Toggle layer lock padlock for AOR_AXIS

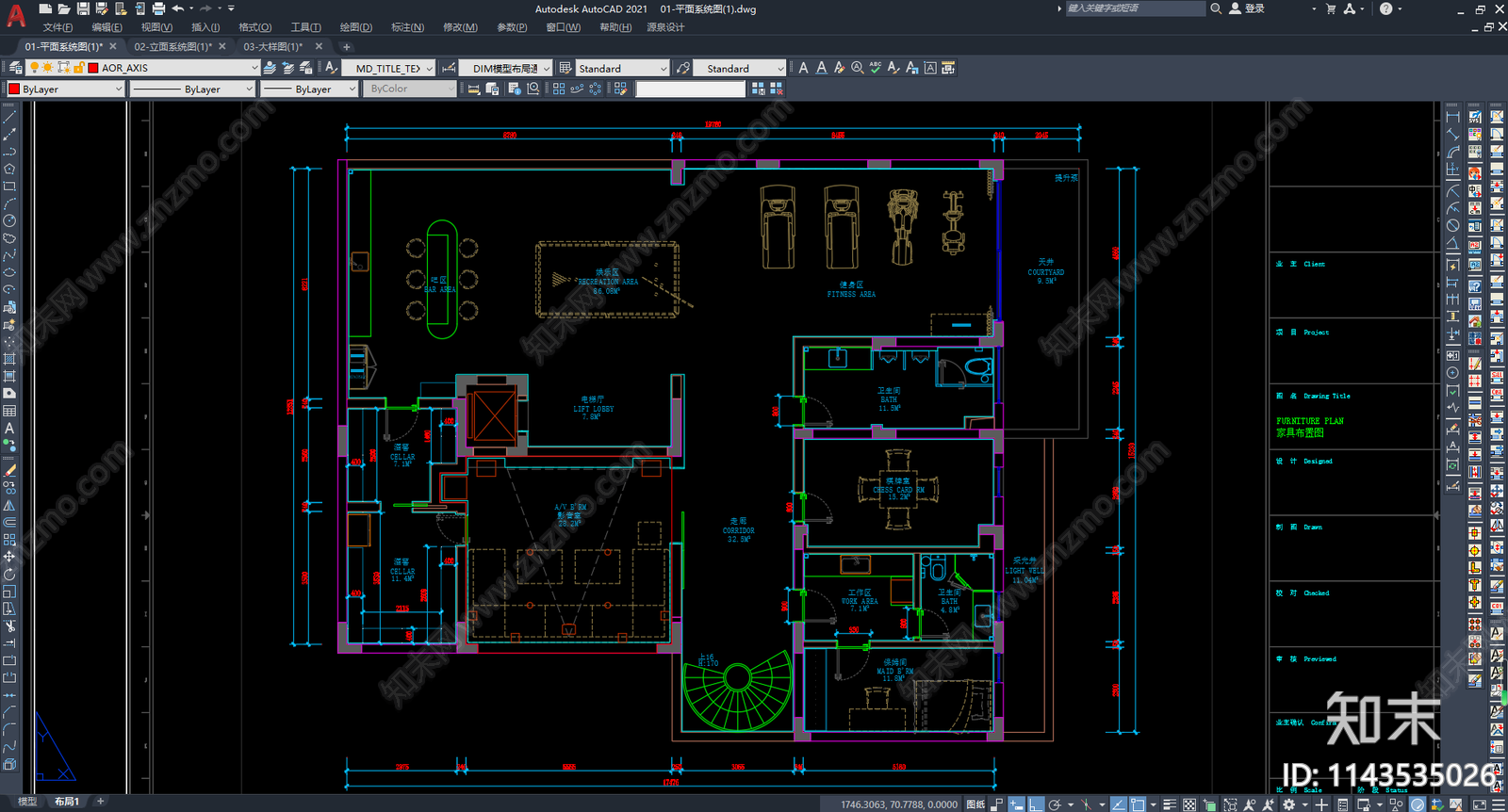pos(79,68)
